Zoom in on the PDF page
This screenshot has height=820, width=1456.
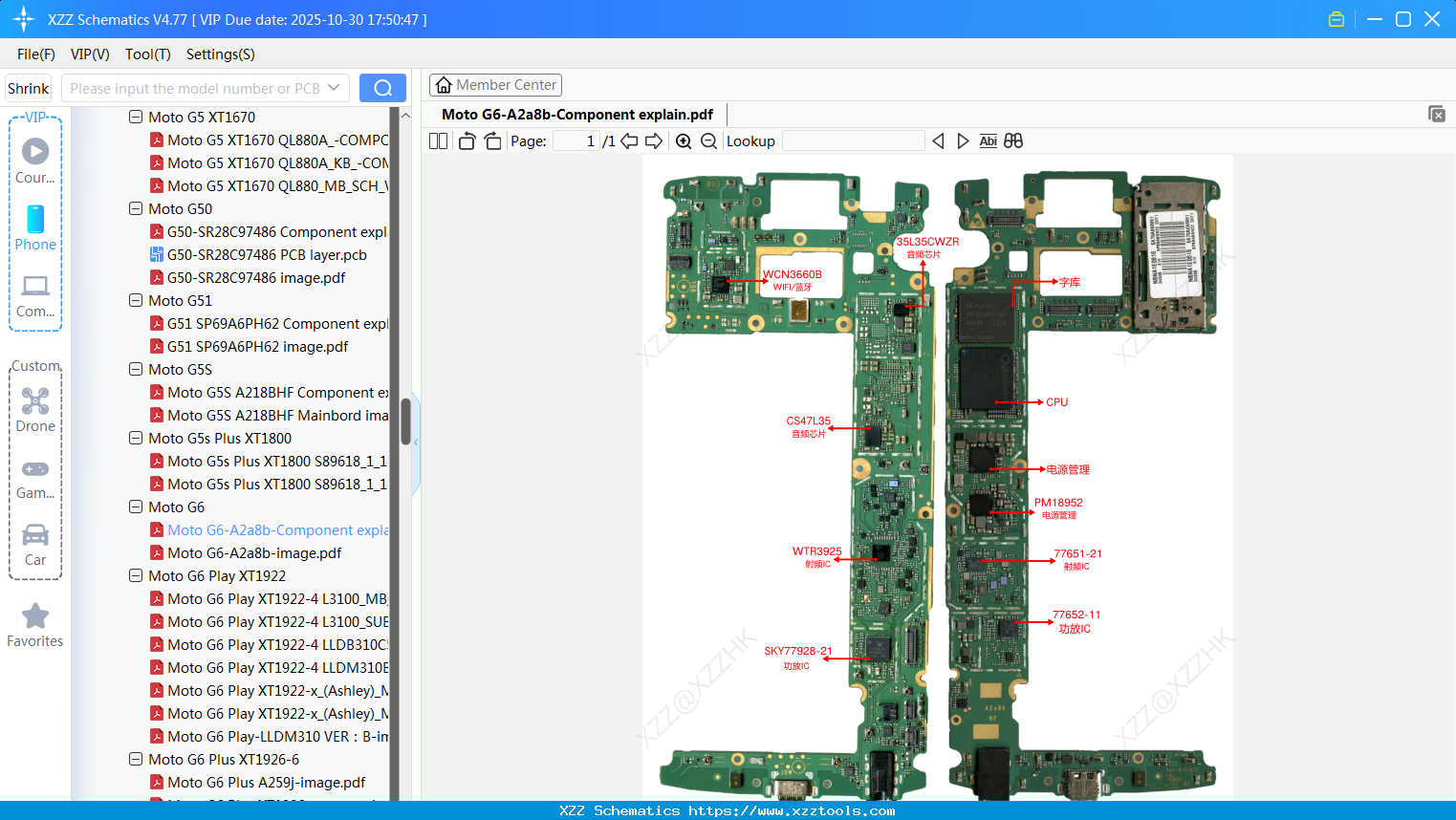click(684, 140)
